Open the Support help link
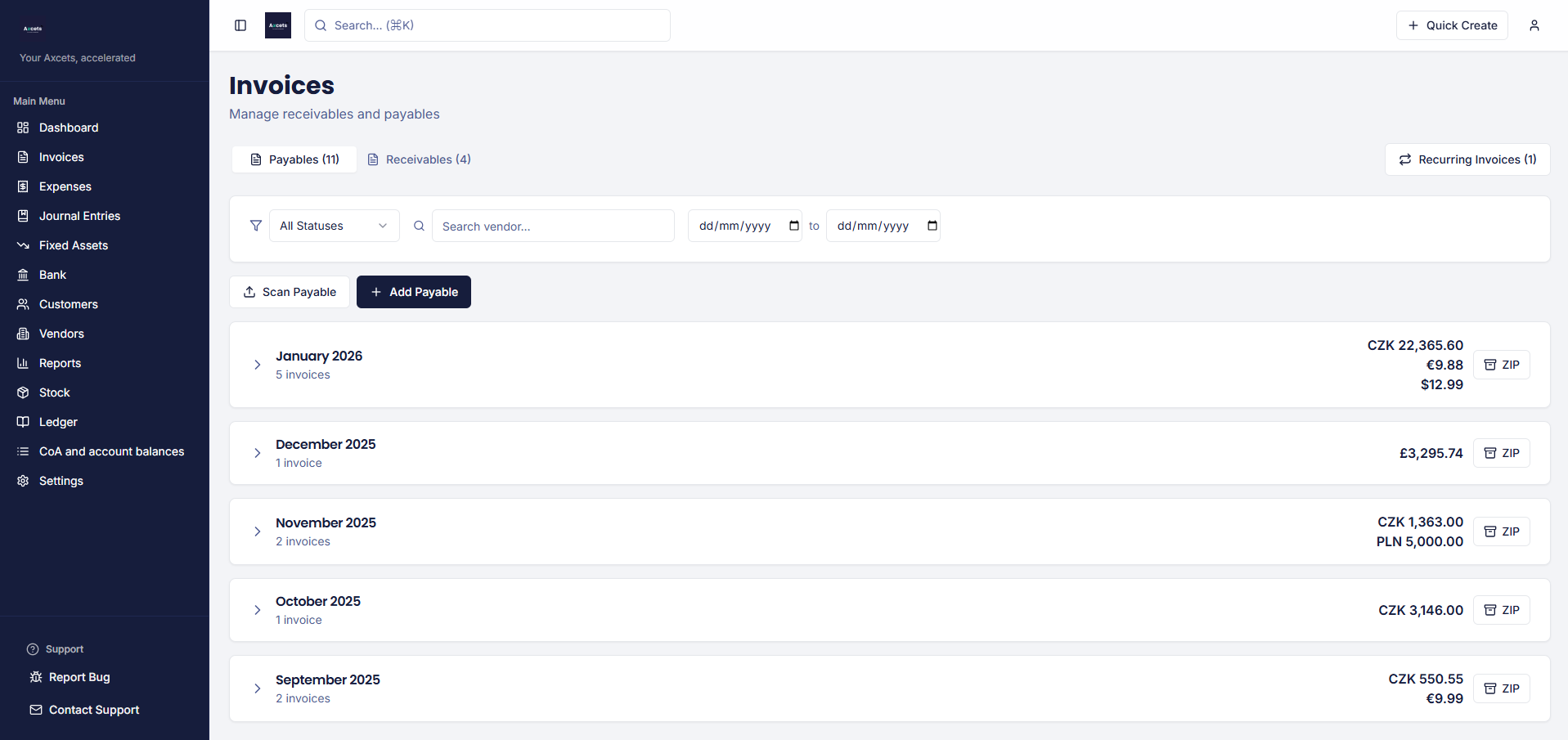The image size is (1568, 740). point(56,649)
